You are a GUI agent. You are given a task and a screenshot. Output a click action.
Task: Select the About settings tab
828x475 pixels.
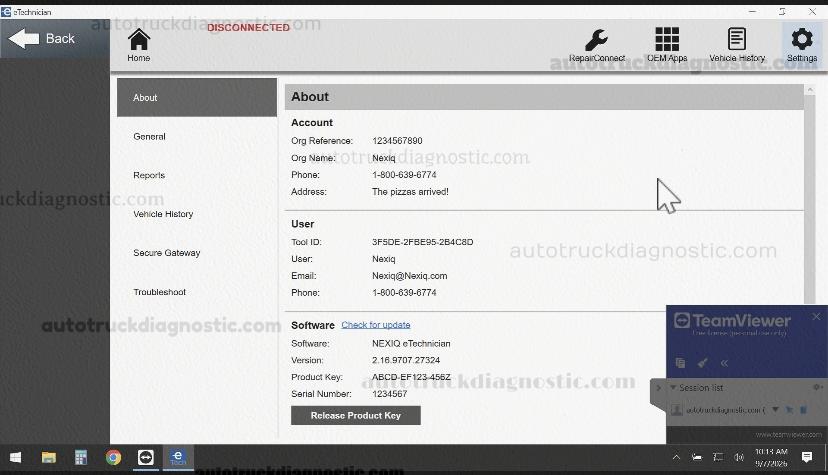click(197, 98)
